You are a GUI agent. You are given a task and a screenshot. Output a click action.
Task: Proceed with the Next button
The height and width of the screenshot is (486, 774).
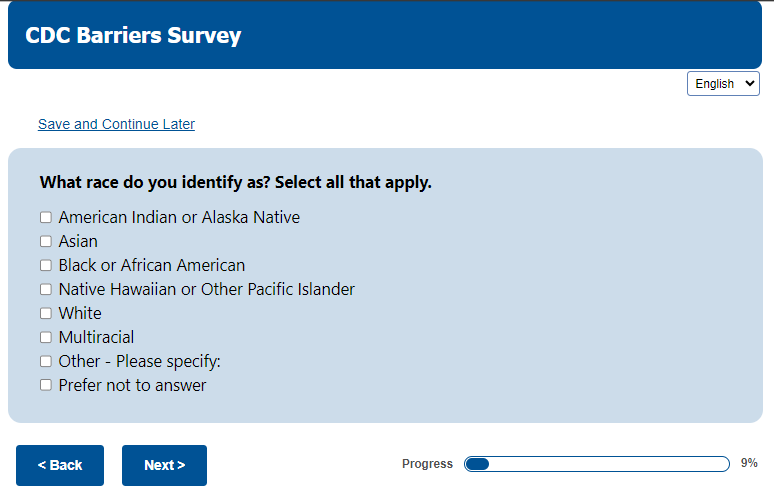[x=164, y=465]
